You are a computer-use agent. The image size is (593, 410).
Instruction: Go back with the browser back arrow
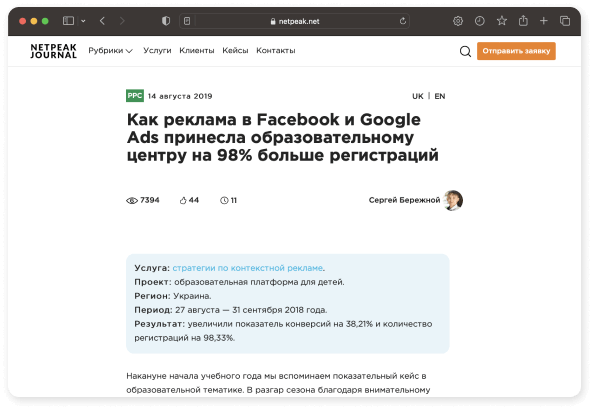[102, 21]
